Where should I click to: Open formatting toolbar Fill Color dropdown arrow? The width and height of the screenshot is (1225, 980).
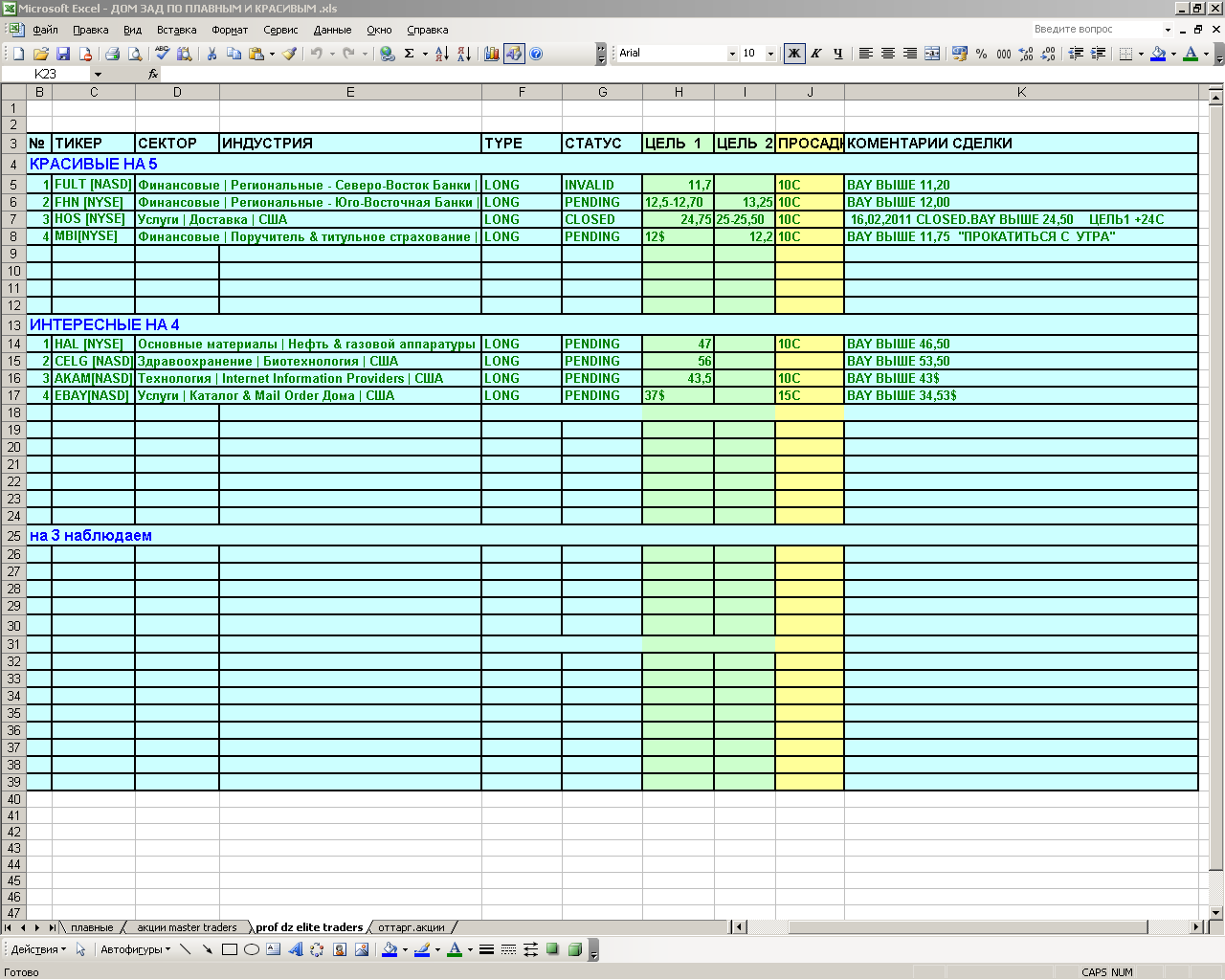click(x=1173, y=54)
